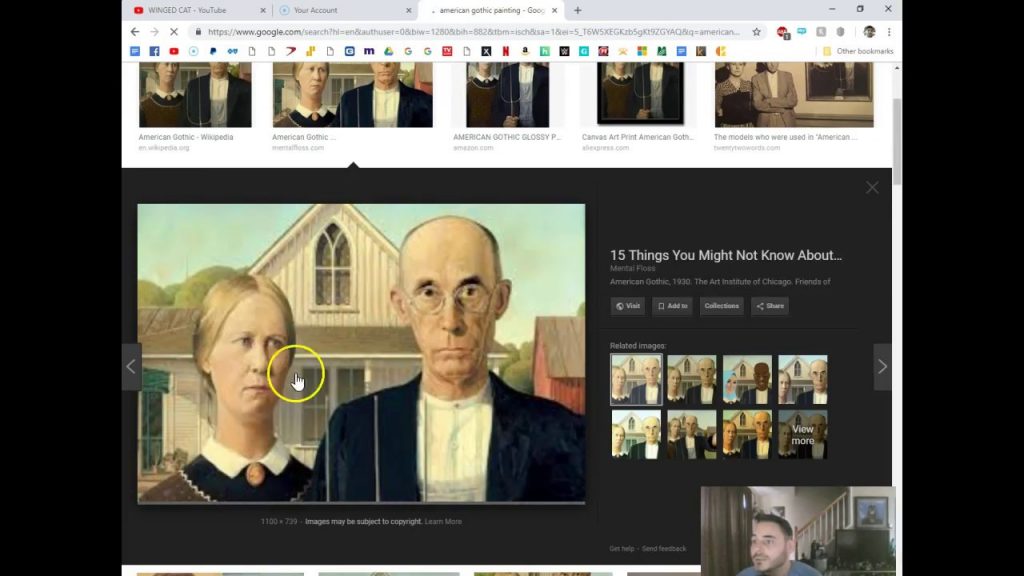
Task: Open the large American Gothic preview image
Action: pyautogui.click(x=361, y=353)
